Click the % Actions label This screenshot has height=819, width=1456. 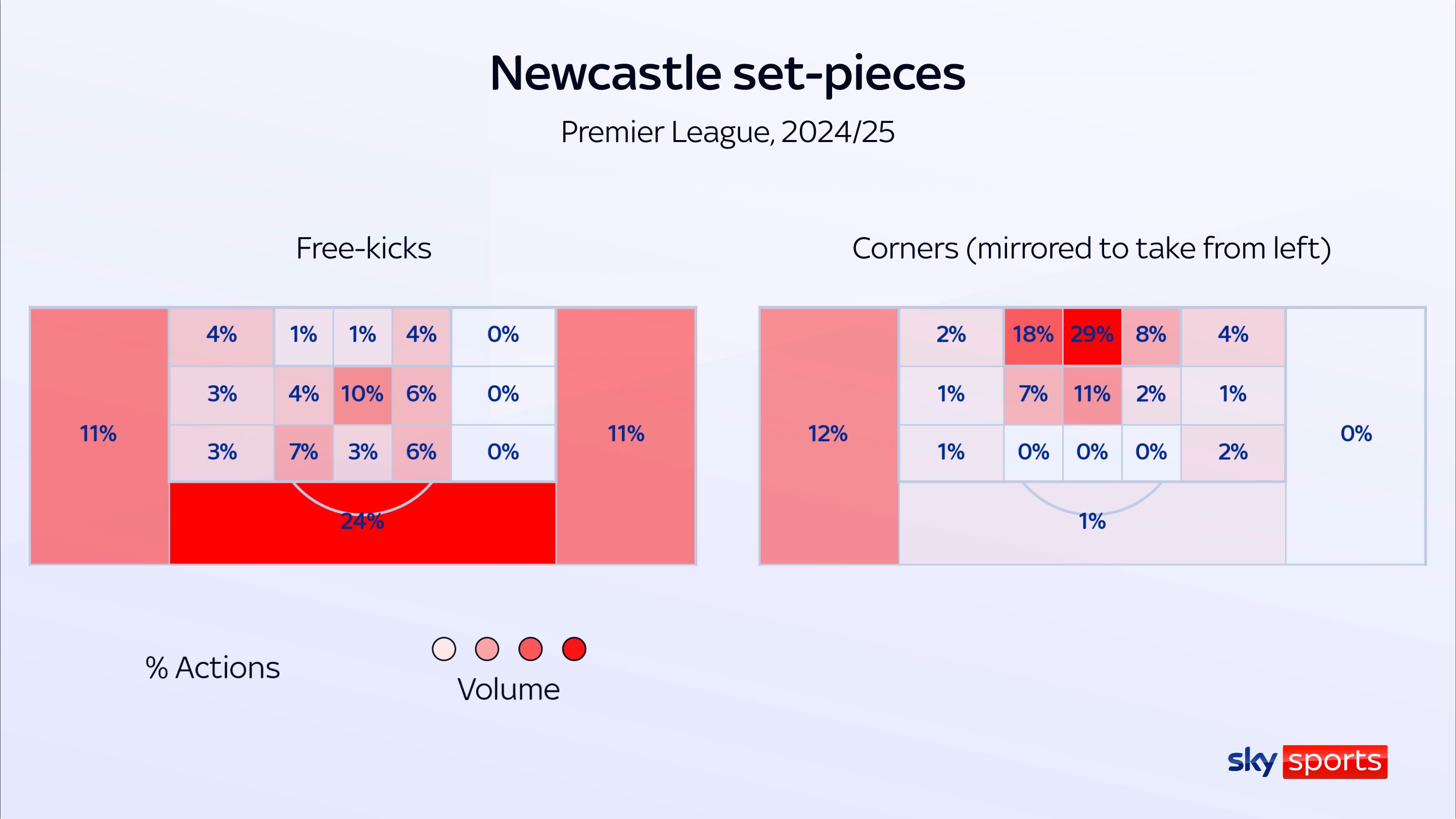click(212, 668)
